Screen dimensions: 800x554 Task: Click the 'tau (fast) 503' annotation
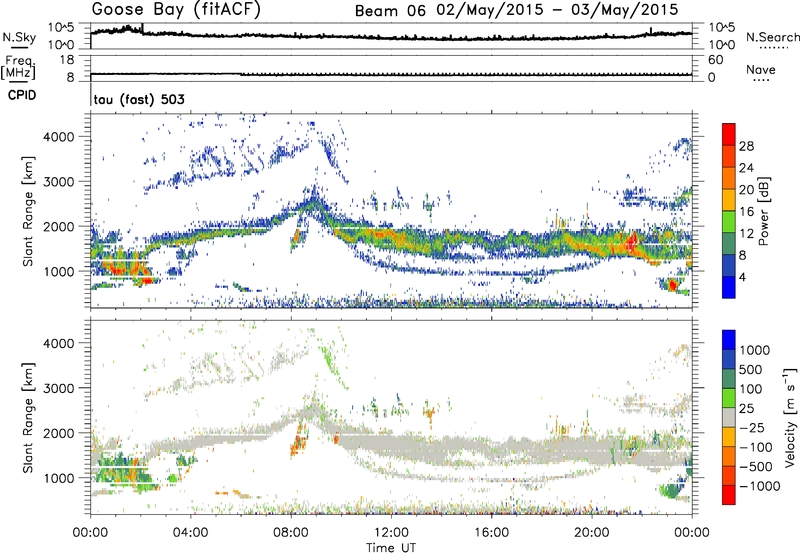(x=139, y=99)
